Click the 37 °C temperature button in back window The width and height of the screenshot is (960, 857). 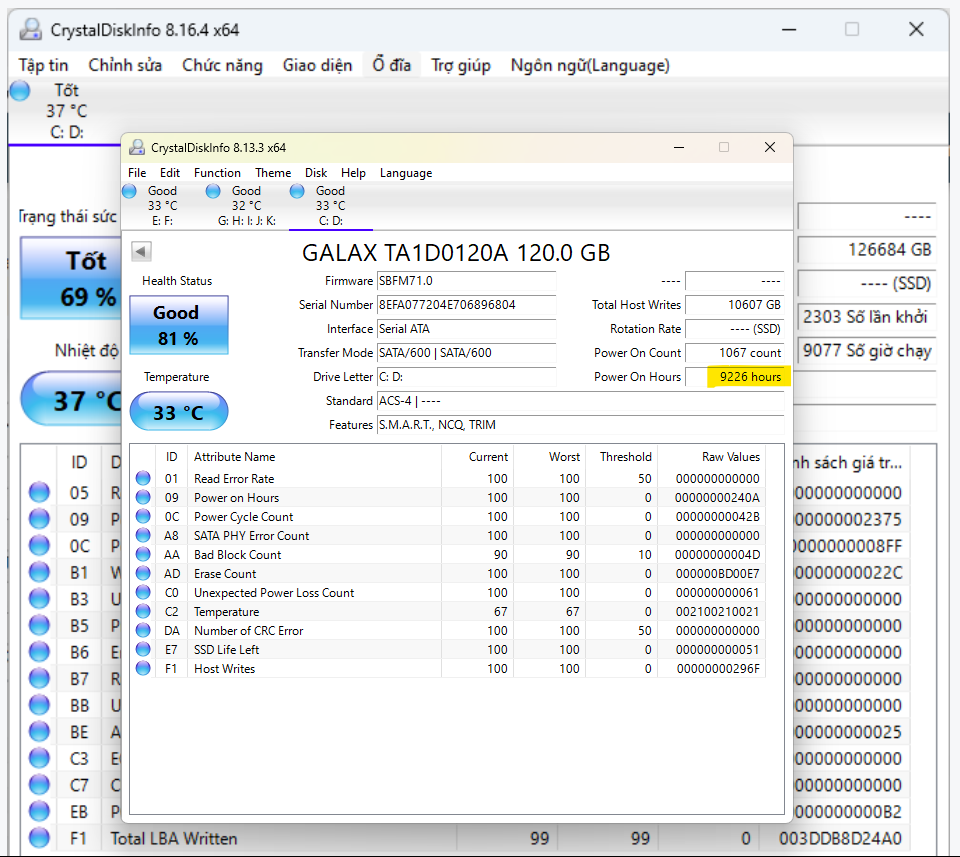coord(70,399)
